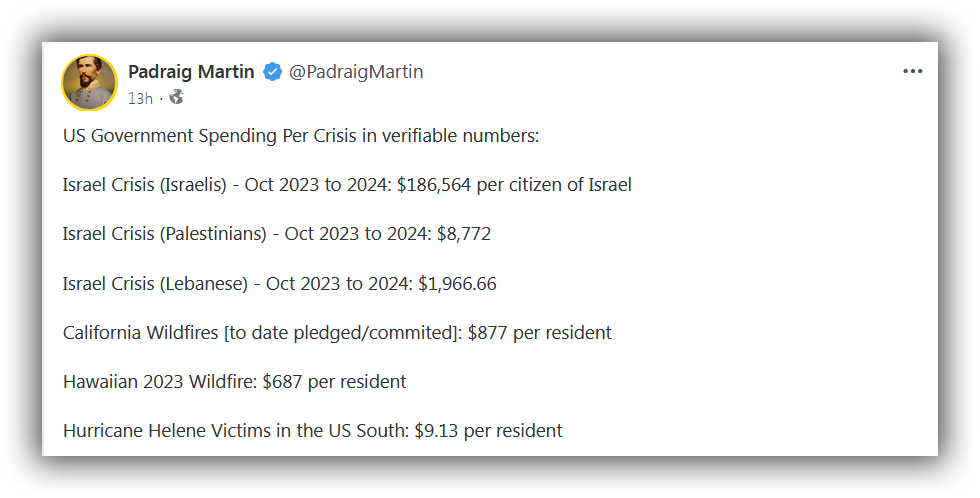Screen dimensions: 980x498
Task: Click the $8,772 amount
Action: 464,234
